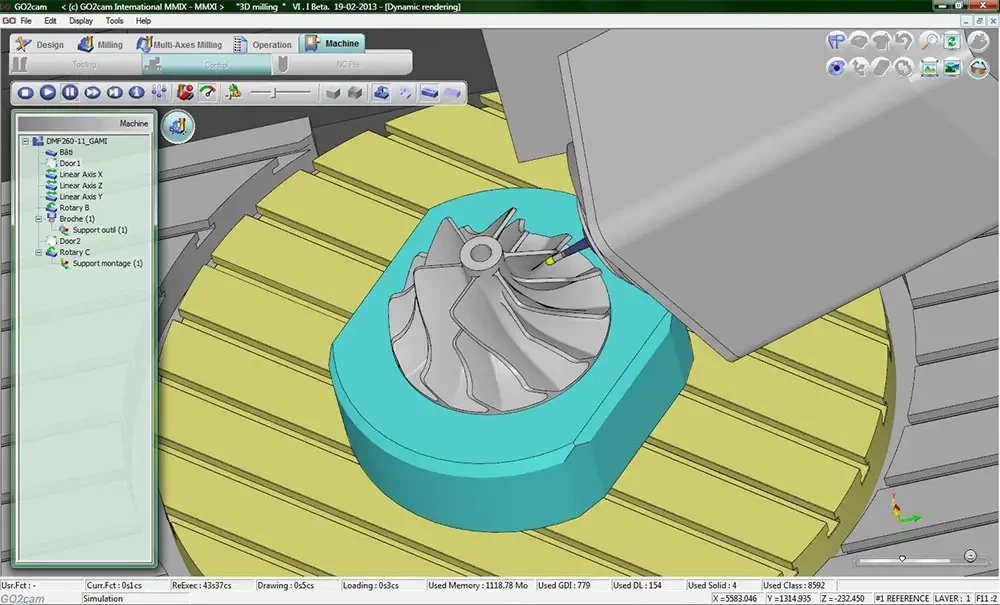Open the Tools menu
This screenshot has height=605, width=1000.
[x=114, y=20]
